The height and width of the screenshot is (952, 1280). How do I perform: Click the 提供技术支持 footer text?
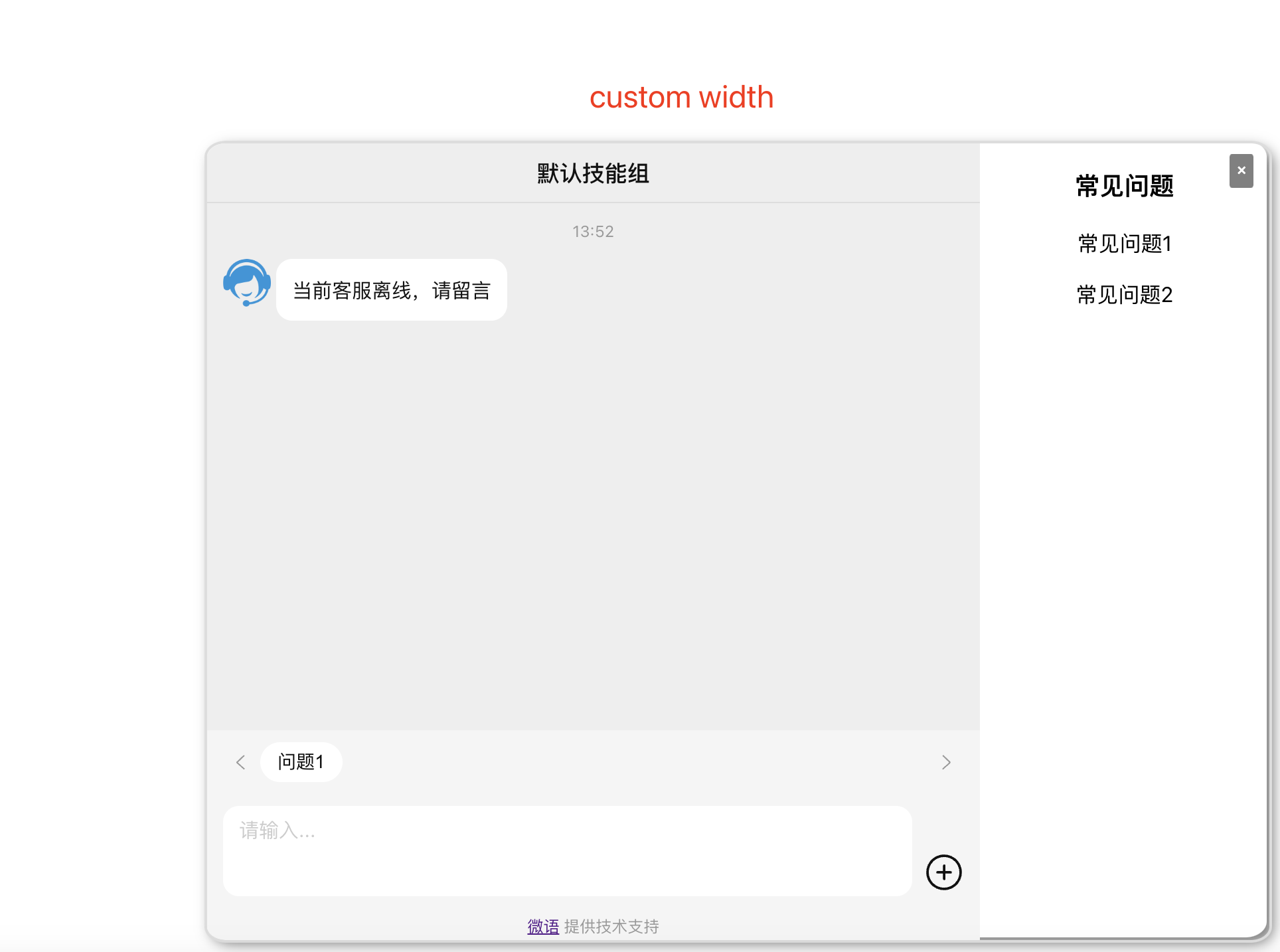[611, 926]
